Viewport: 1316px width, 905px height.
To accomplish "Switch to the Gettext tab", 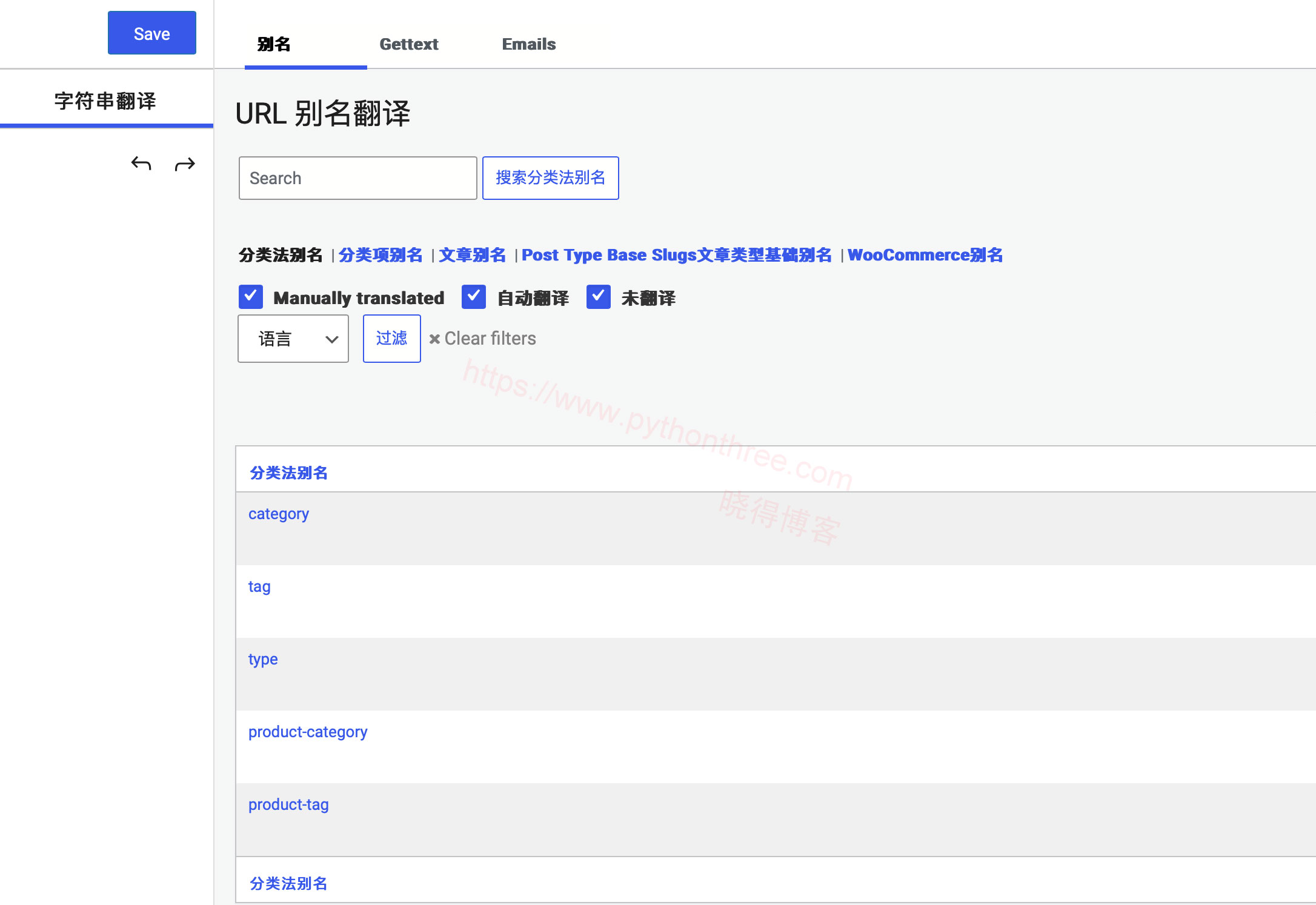I will pyautogui.click(x=409, y=44).
